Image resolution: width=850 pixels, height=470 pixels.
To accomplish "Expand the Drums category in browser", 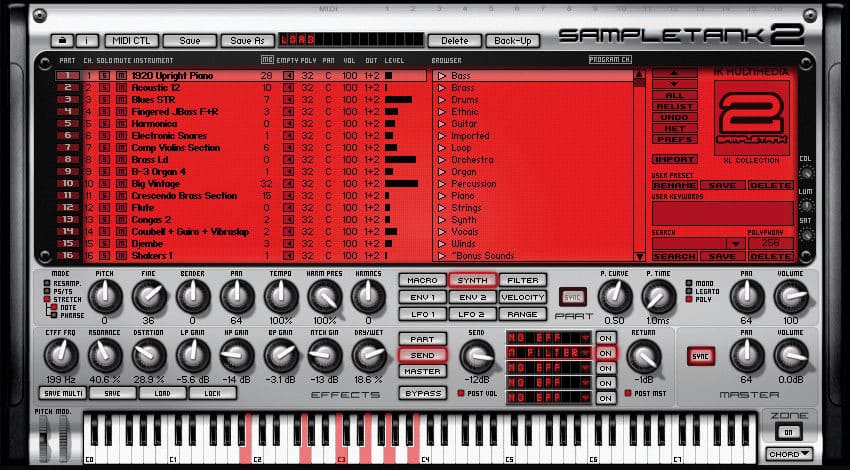I will pyautogui.click(x=440, y=100).
